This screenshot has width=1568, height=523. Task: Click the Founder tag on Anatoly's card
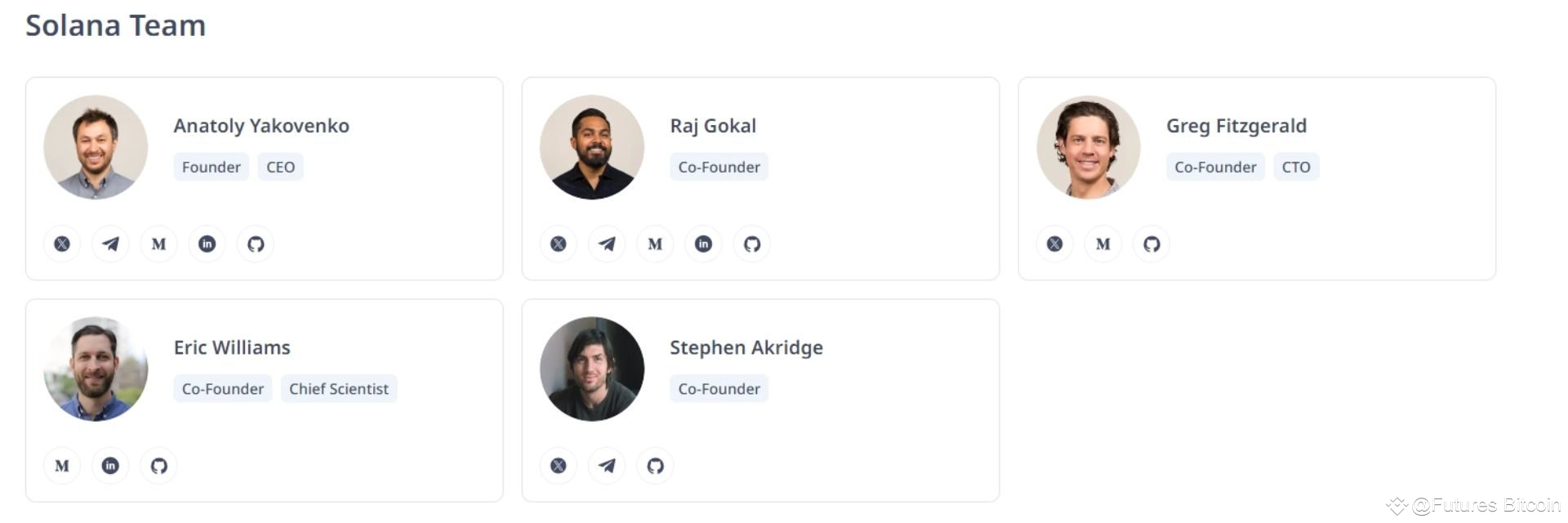[211, 167]
